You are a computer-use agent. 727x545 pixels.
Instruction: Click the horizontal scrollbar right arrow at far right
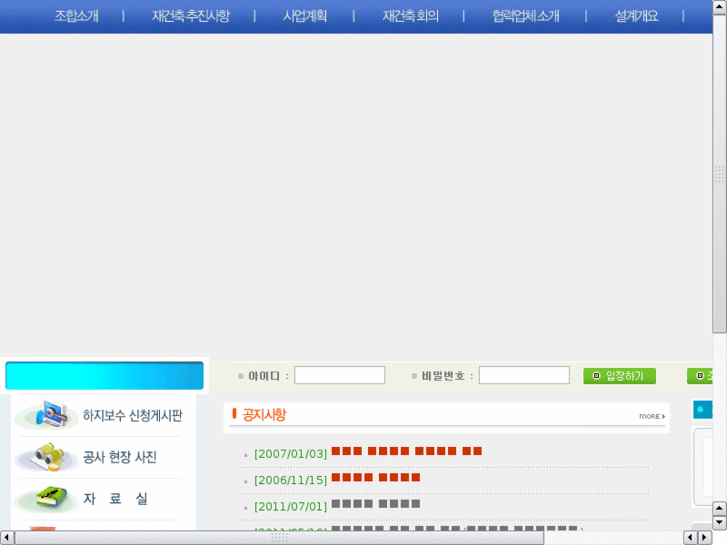[704, 538]
